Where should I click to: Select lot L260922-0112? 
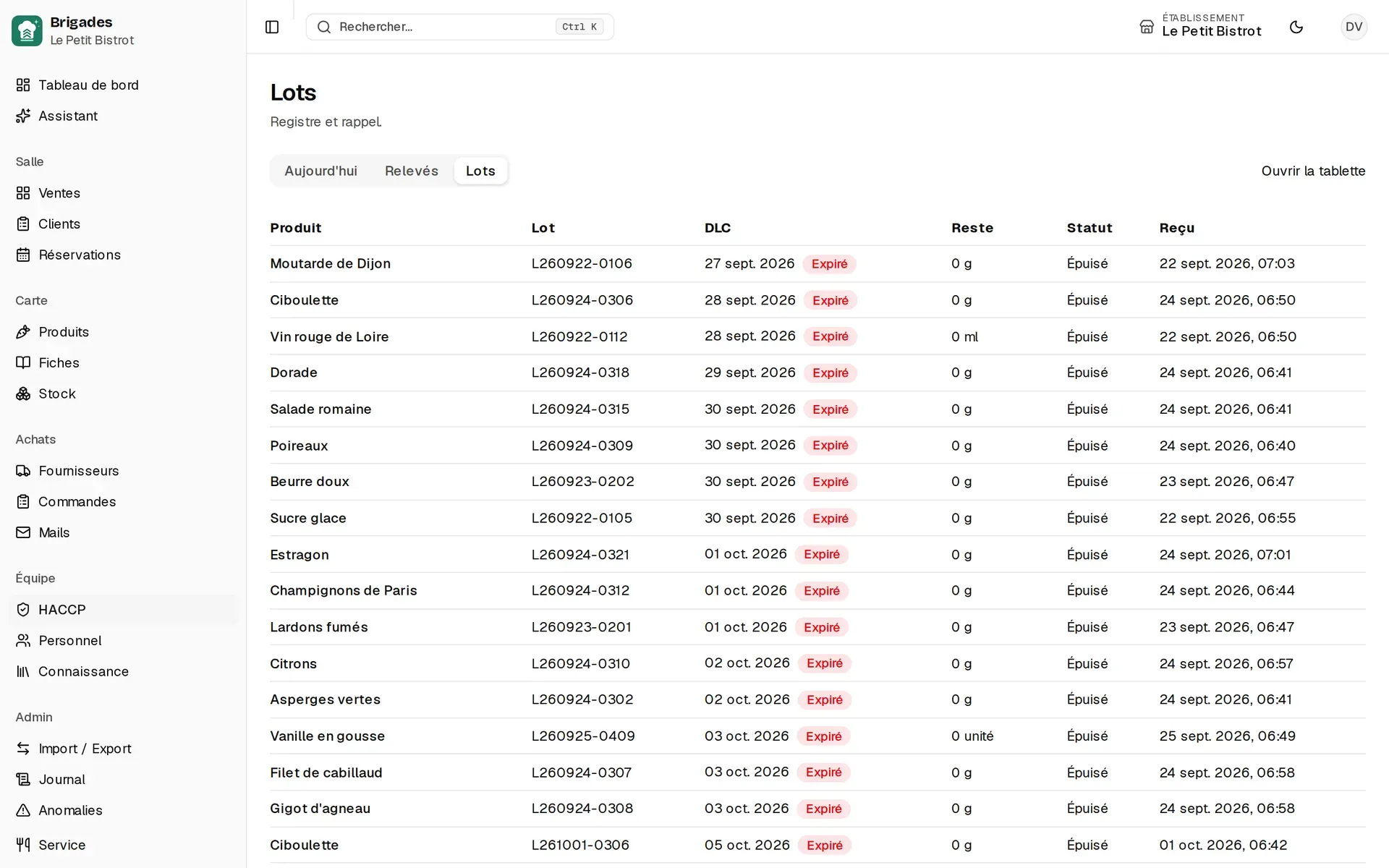[x=579, y=336]
